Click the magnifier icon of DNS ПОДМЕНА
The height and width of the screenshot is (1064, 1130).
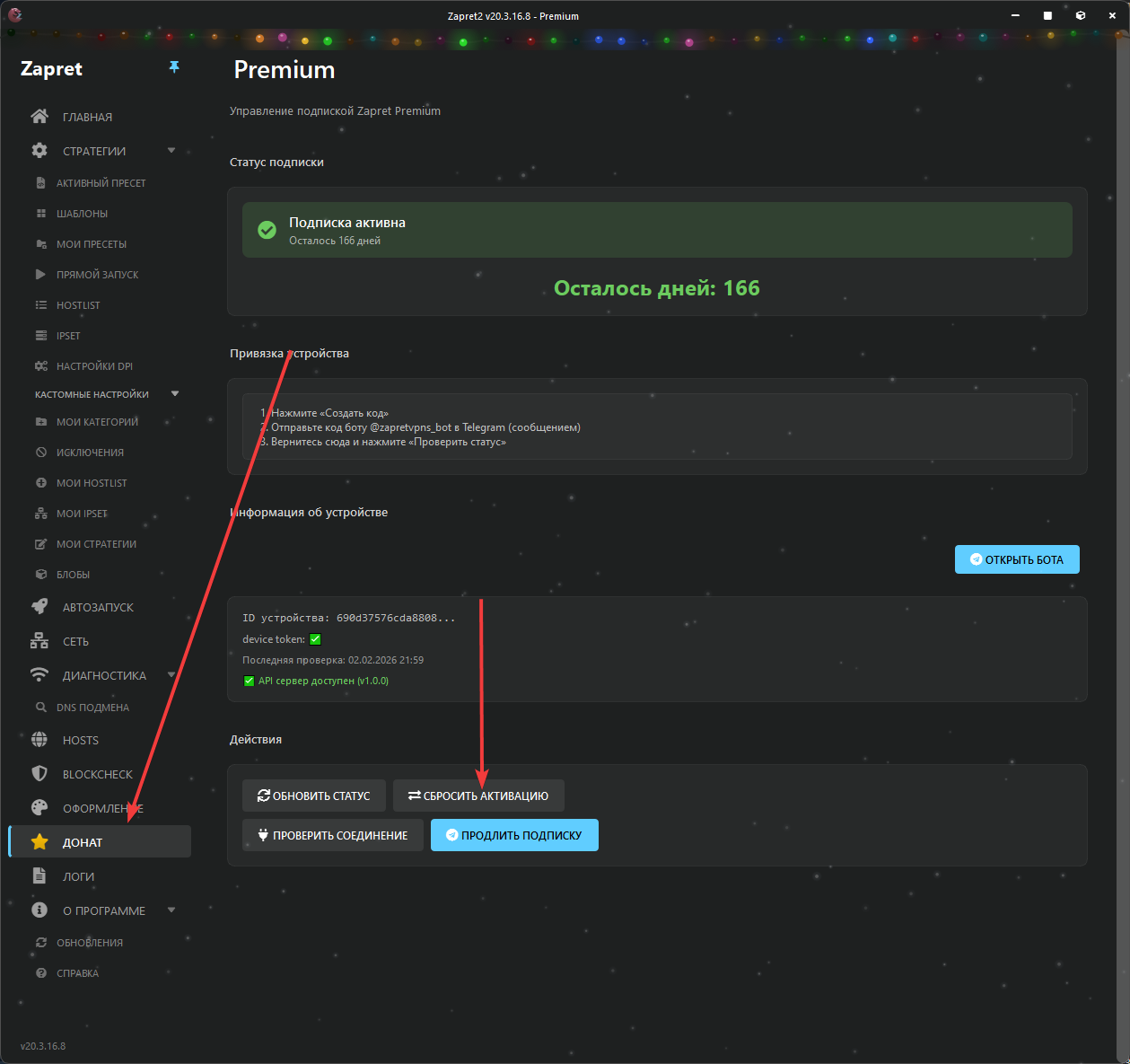pos(40,708)
